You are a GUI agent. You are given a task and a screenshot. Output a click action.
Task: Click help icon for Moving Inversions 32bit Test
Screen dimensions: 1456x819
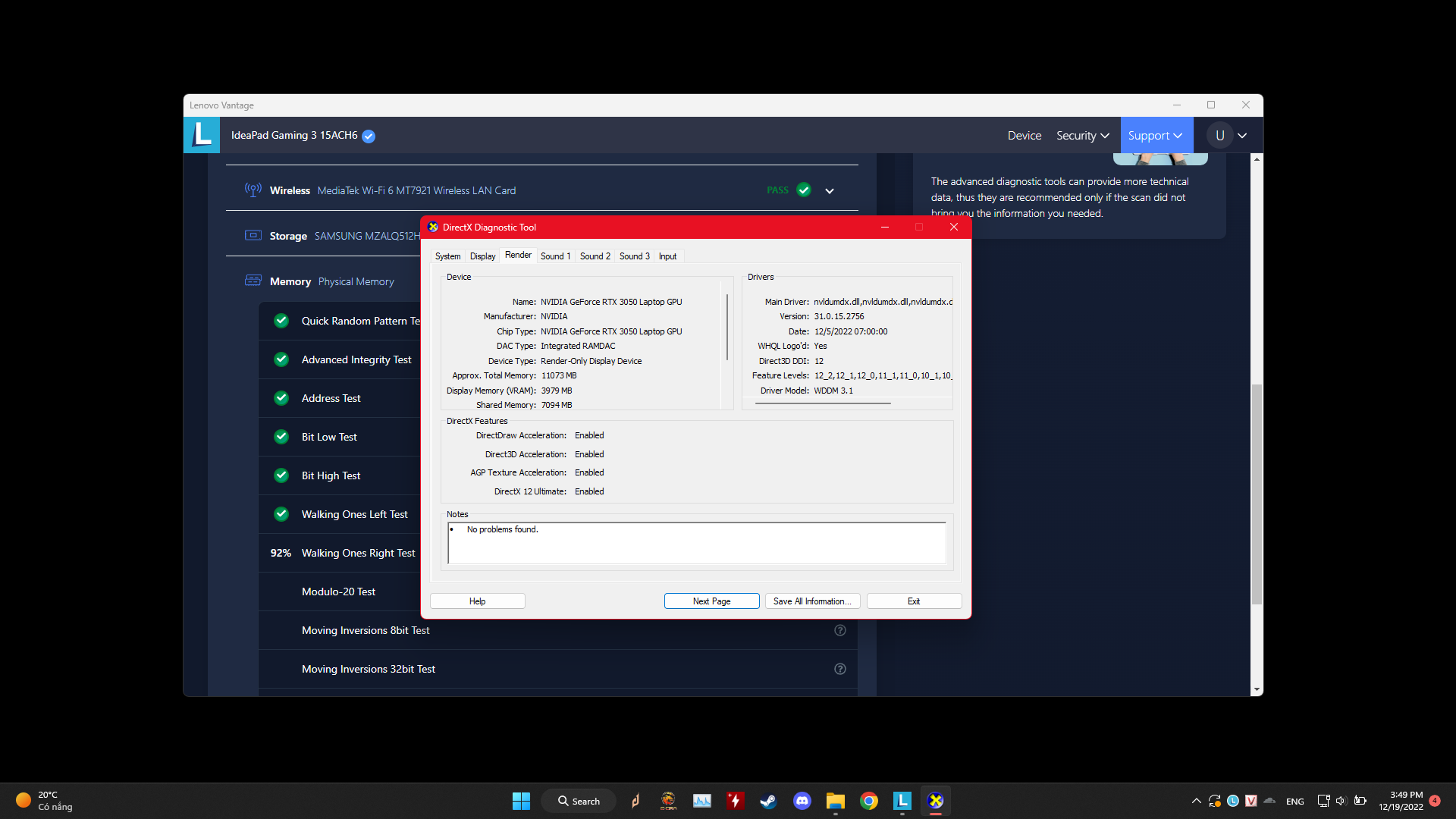[839, 669]
